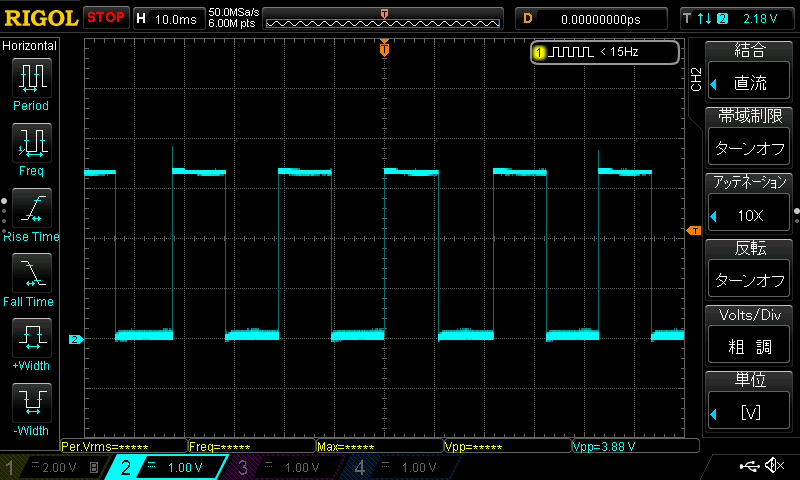800x480 pixels.
Task: Select the active channel 2 tab
Action: point(166,467)
